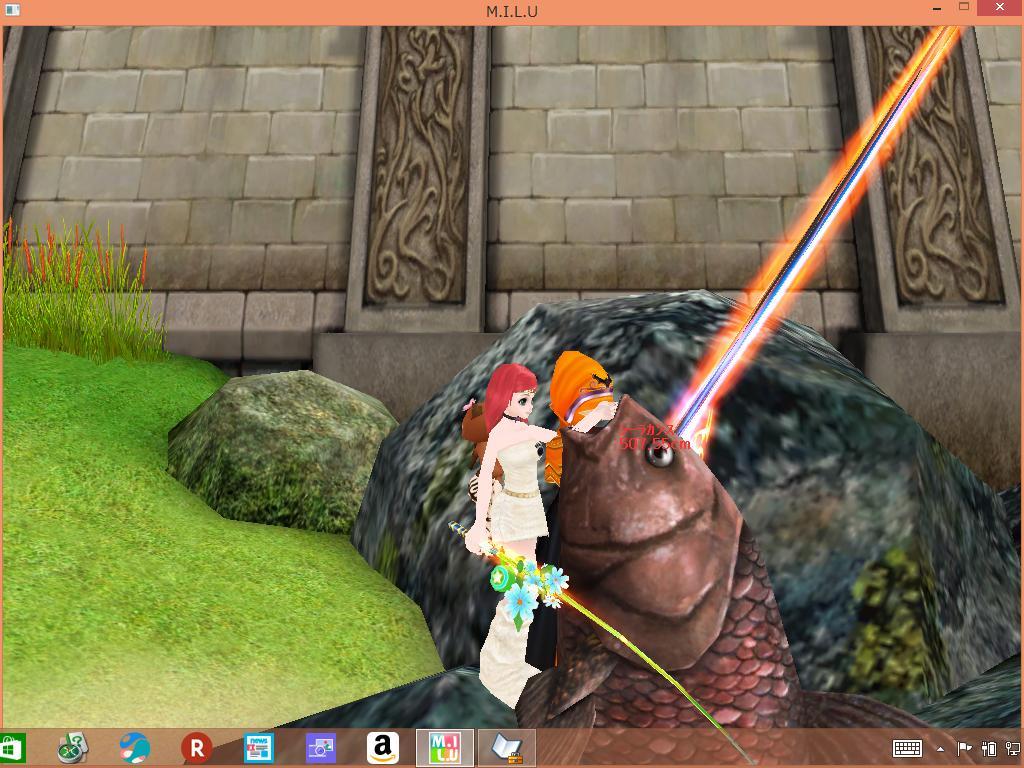Open the touch keyboard from the tray
1024x768 pixels.
pos(907,748)
